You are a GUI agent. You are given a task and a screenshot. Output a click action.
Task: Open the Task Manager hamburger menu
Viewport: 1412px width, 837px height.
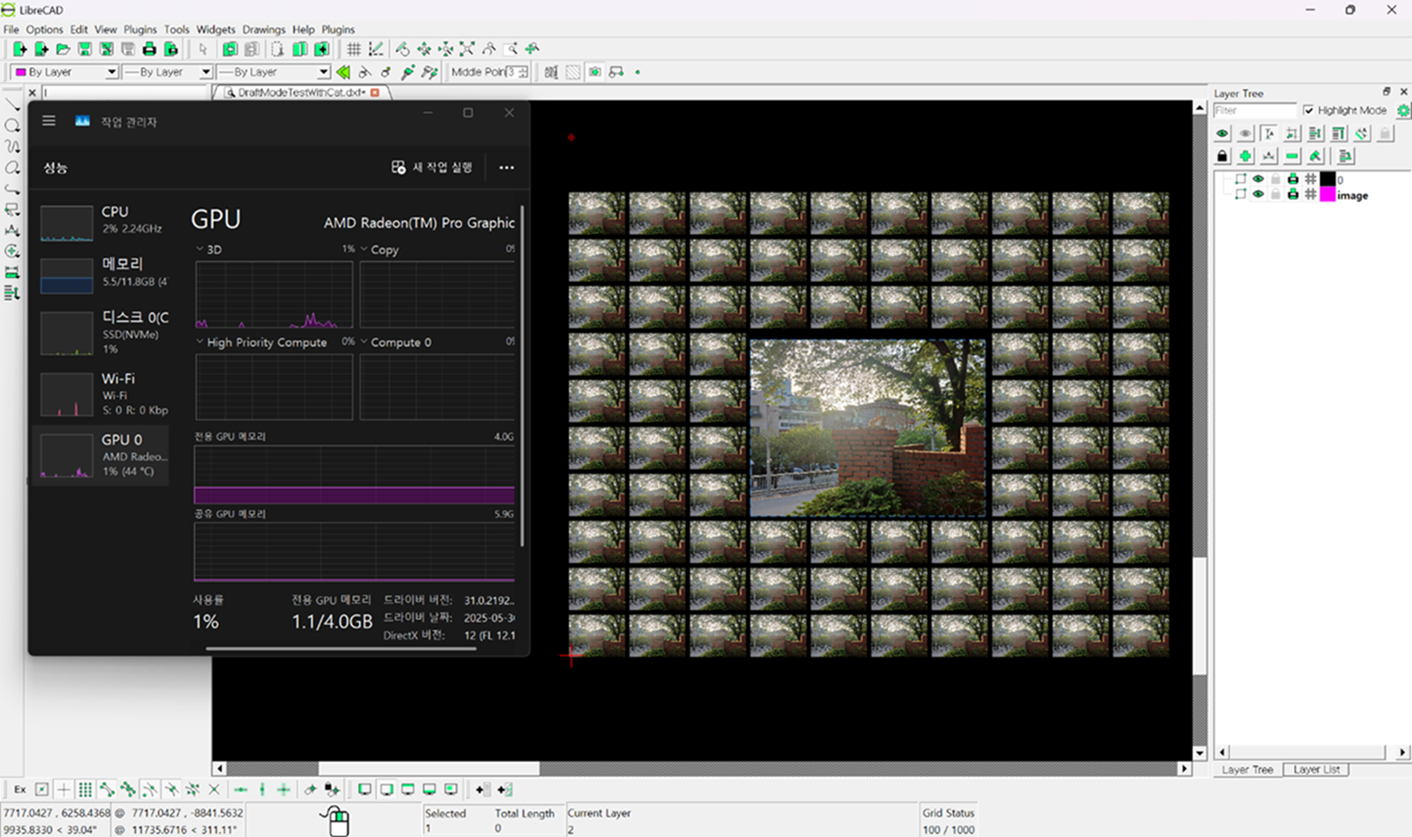coord(49,121)
